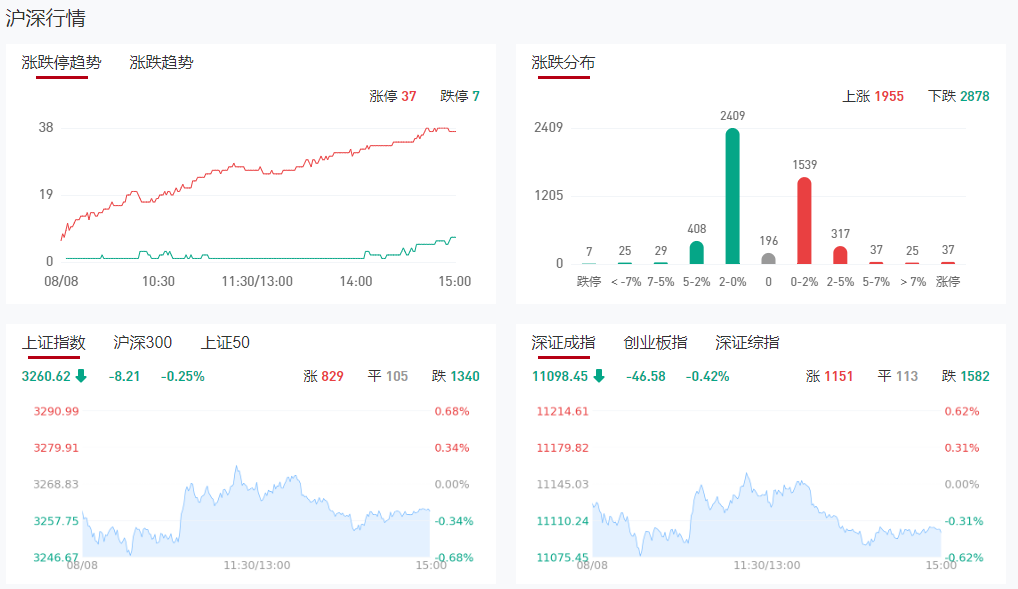Click the green down arrow beside 3260.62
1018x589 pixels.
[x=81, y=376]
